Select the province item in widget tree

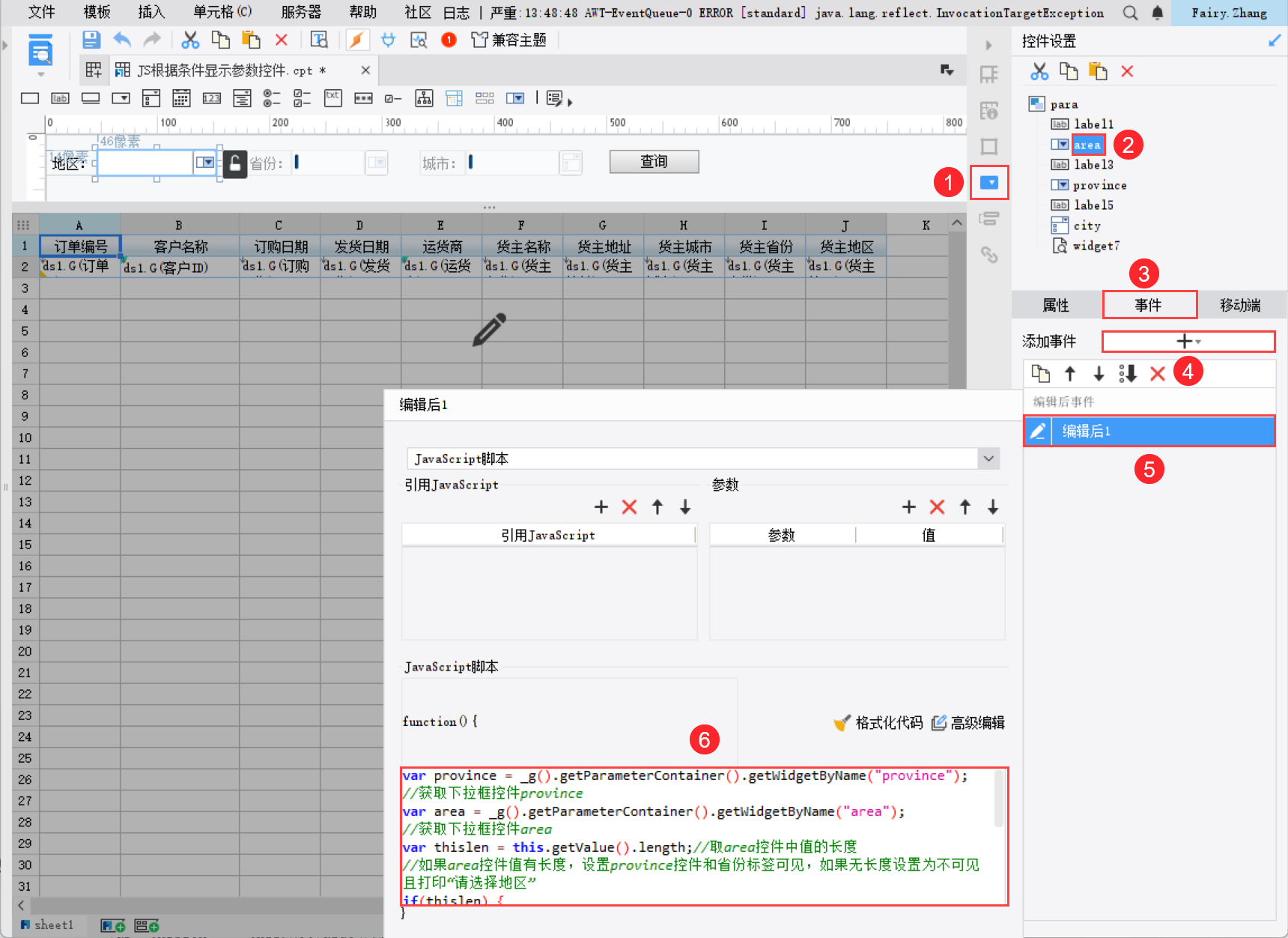tap(1099, 185)
